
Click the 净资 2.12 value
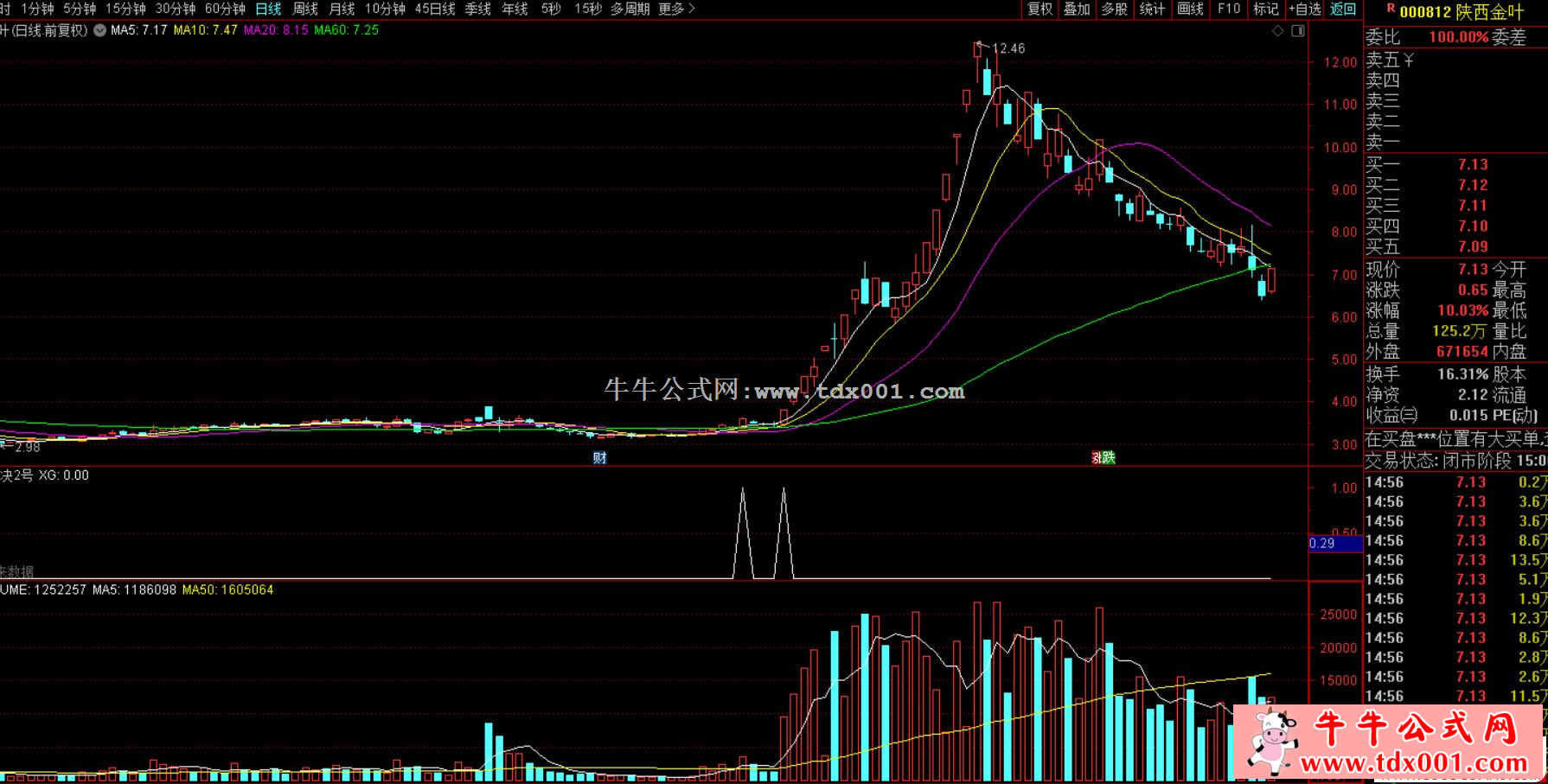(x=1473, y=394)
